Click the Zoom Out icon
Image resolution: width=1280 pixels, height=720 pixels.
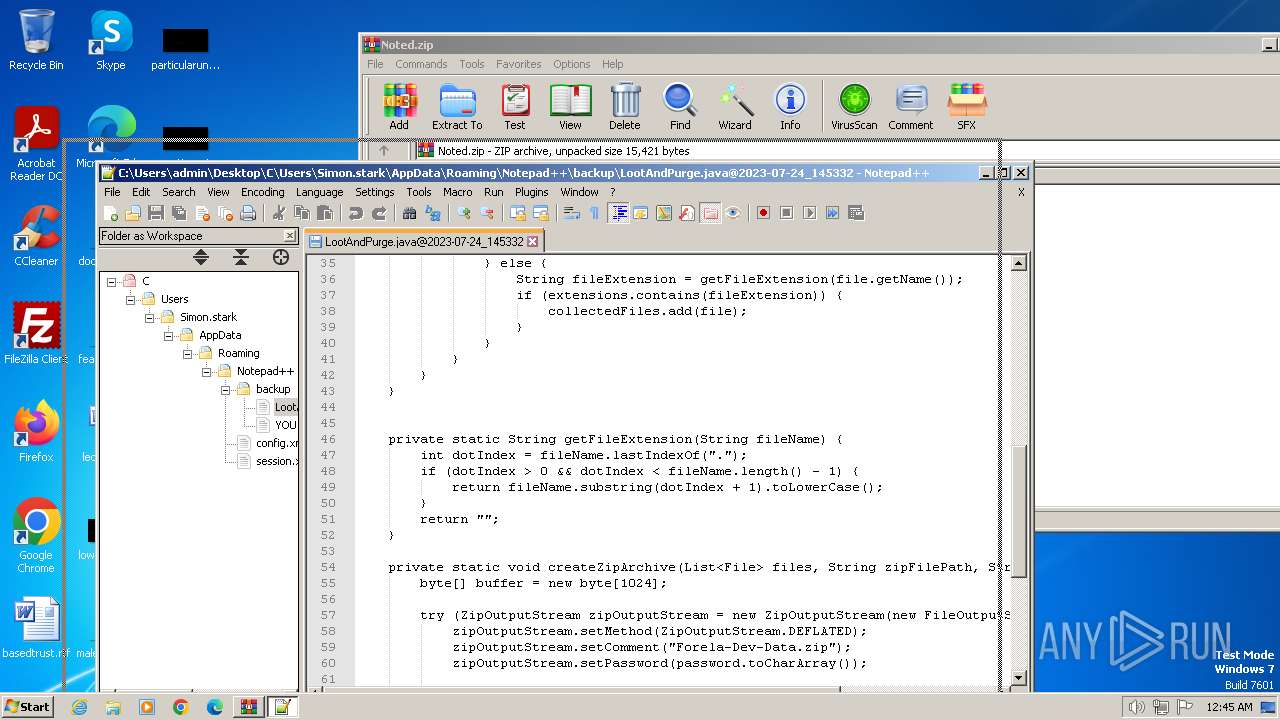click(487, 213)
